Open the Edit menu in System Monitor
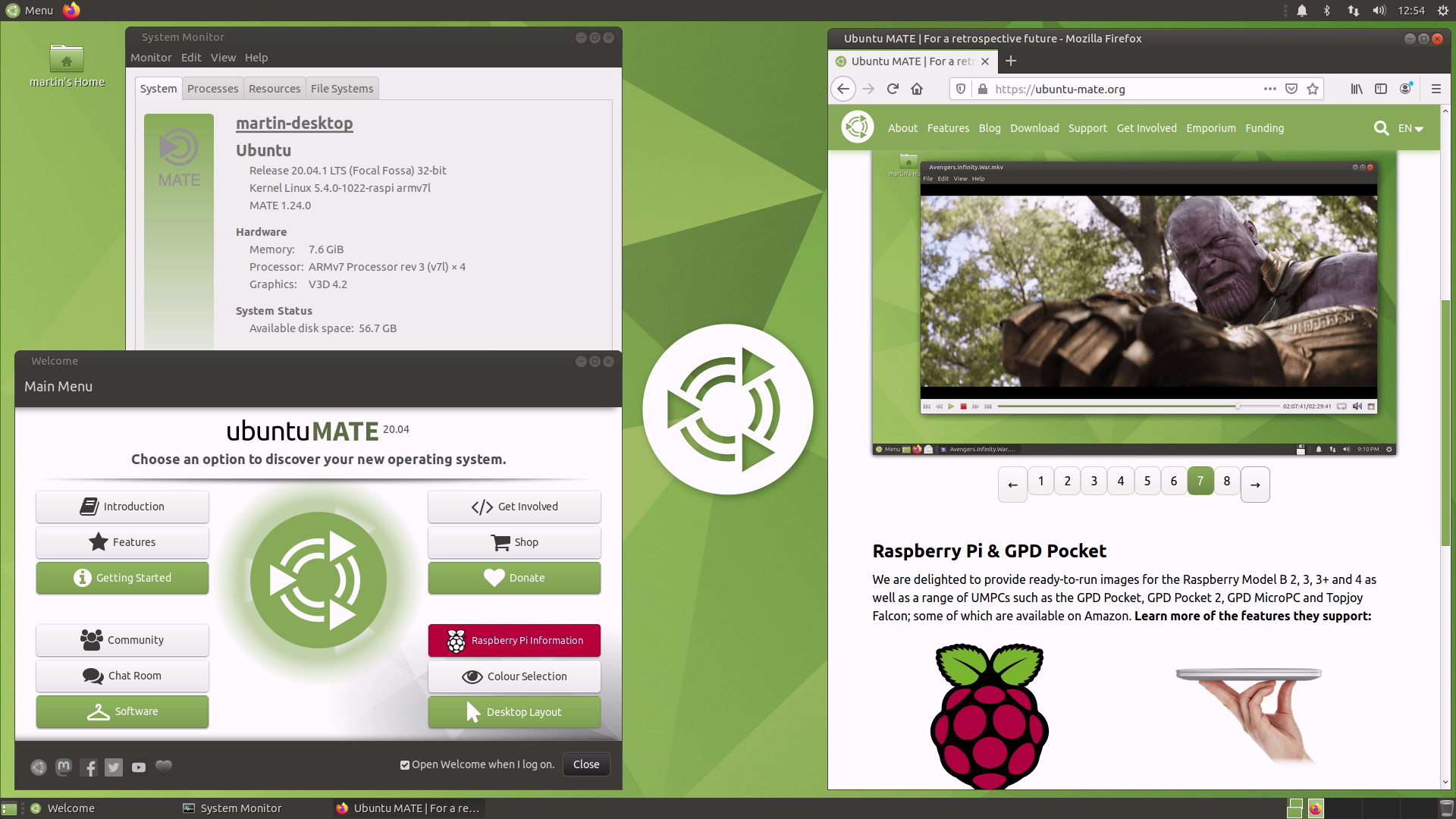This screenshot has height=819, width=1456. pos(190,57)
